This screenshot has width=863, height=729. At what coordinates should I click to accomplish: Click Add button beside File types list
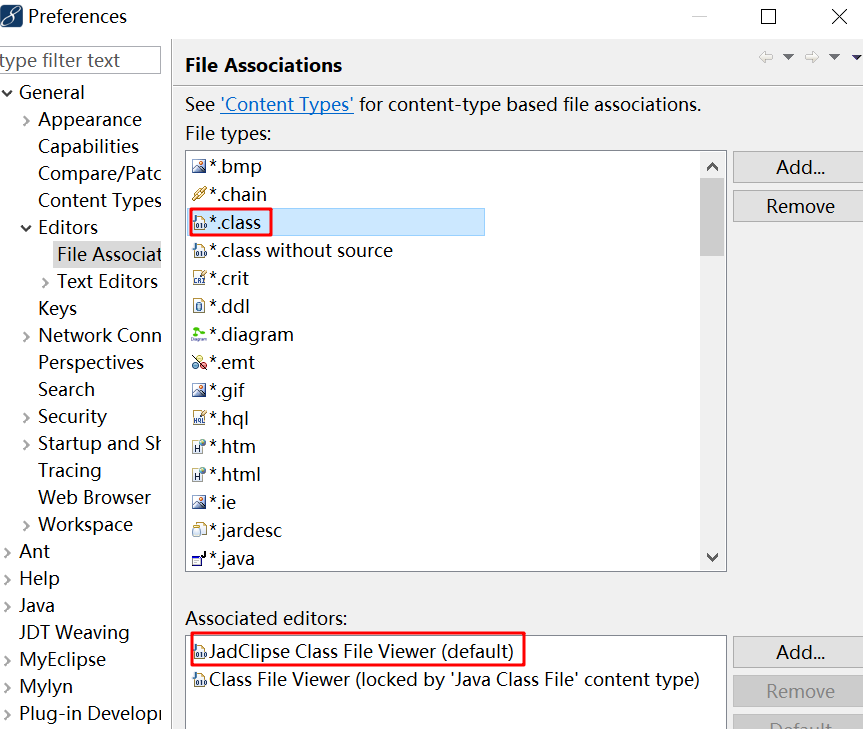tap(800, 167)
